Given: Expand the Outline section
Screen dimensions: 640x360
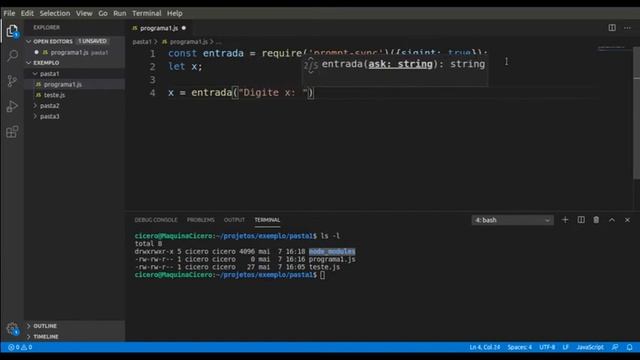Looking at the screenshot, I should click(74, 326).
